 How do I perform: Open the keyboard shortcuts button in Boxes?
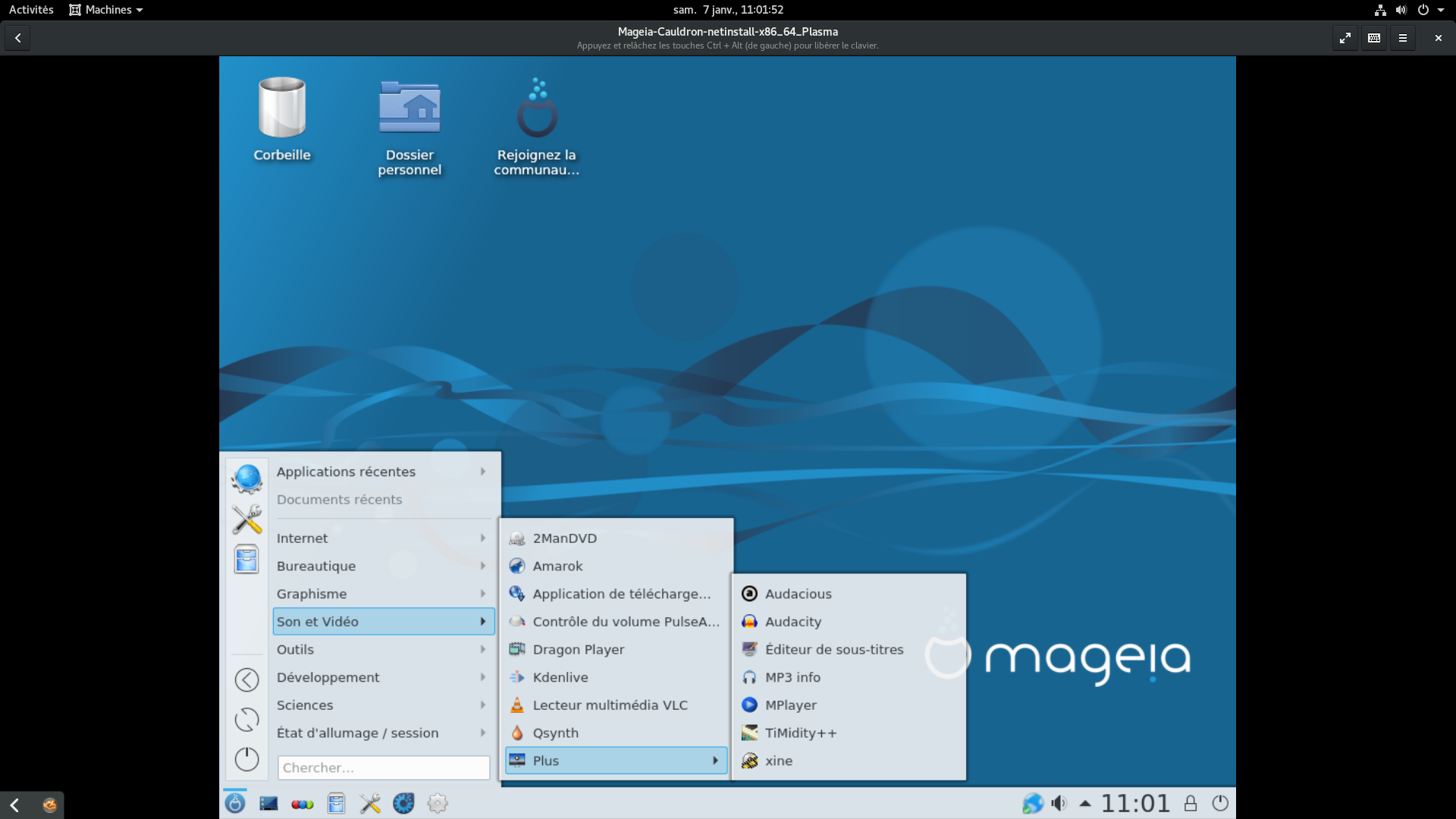pos(1373,38)
